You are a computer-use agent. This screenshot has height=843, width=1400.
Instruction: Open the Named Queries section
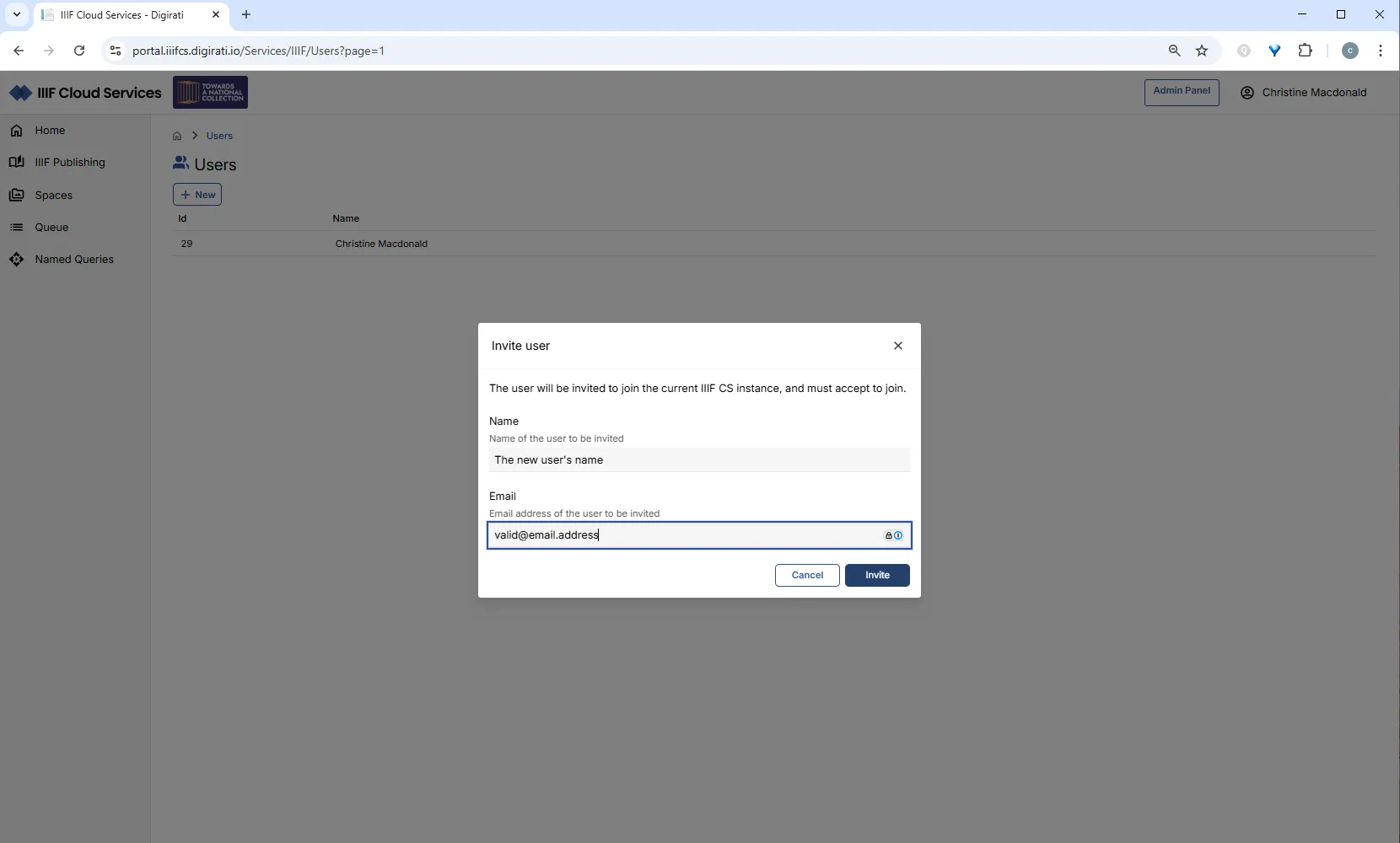(73, 259)
